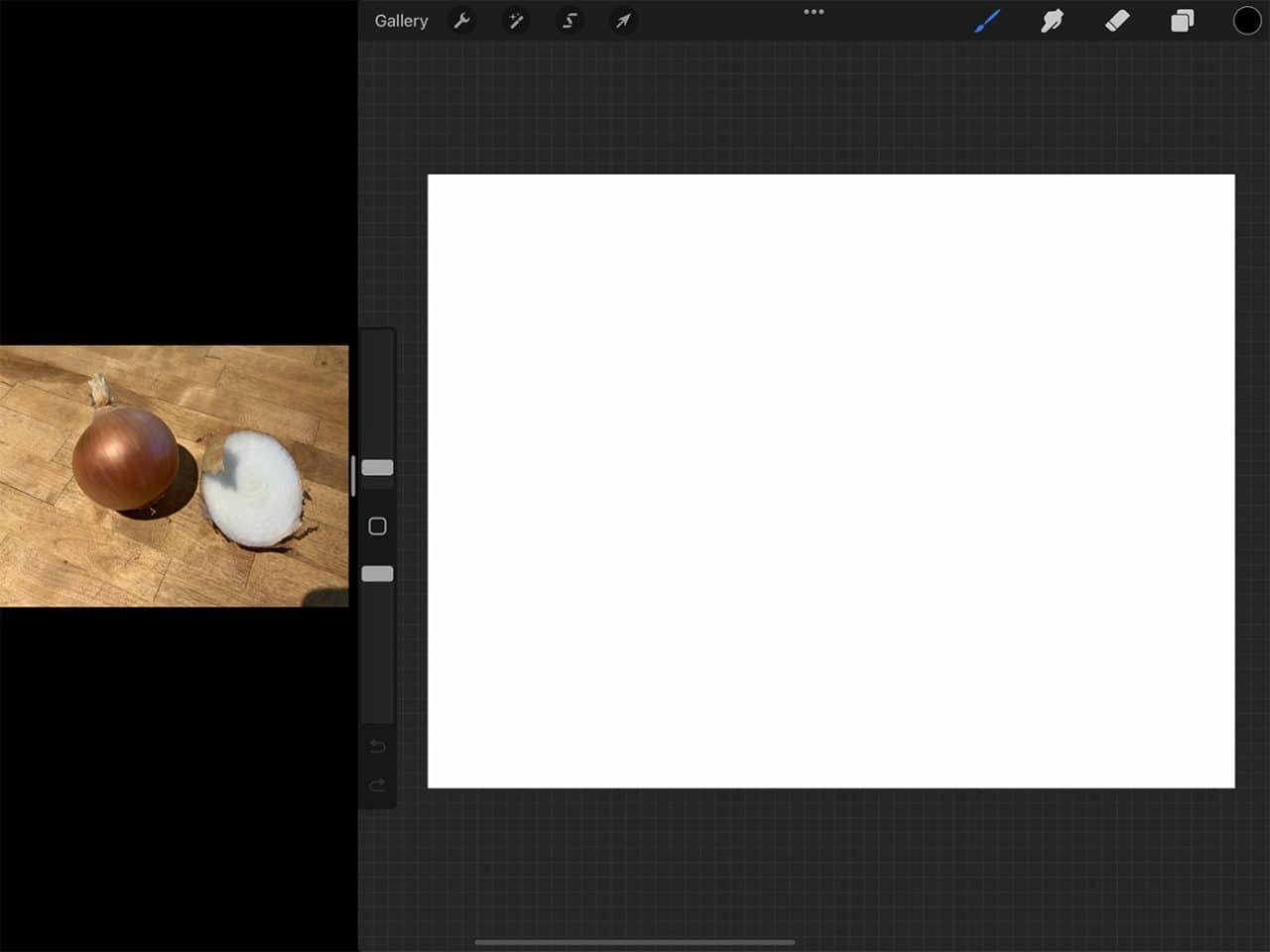Viewport: 1270px width, 952px height.
Task: Tap the redo arrow
Action: tap(377, 783)
